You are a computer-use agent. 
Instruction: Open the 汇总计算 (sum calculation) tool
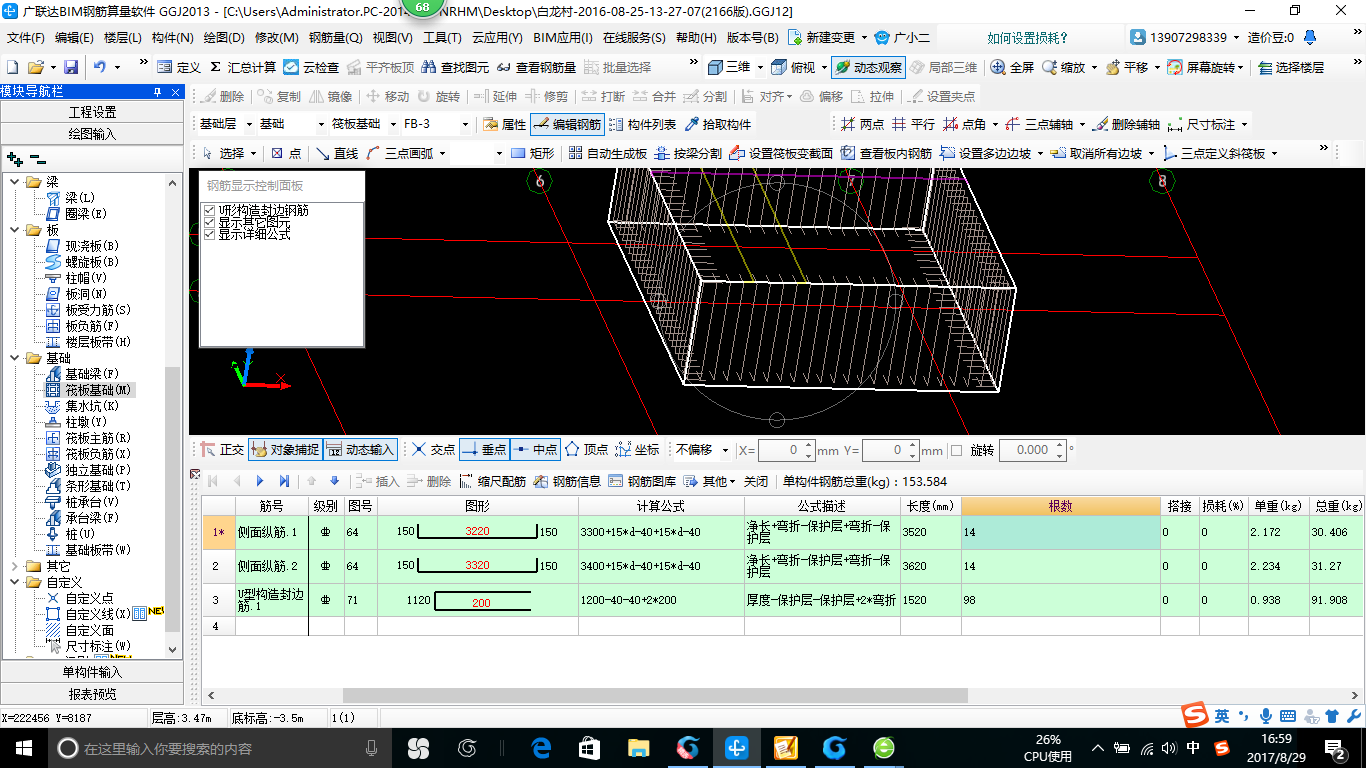click(242, 67)
